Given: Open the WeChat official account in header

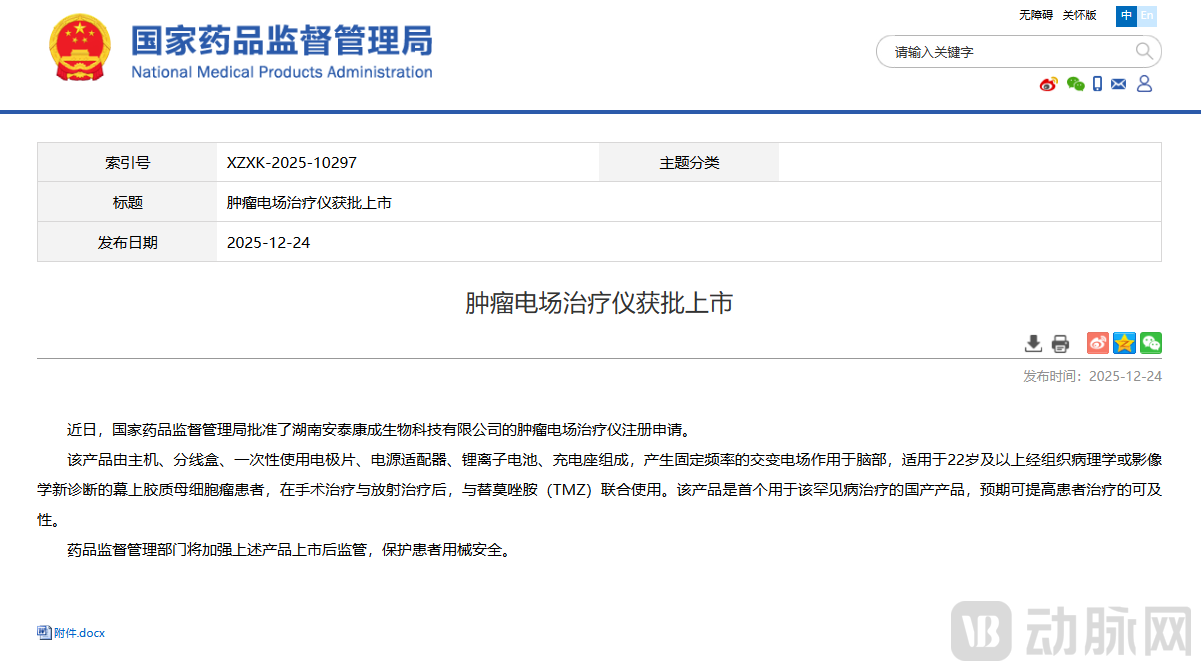Looking at the screenshot, I should (x=1075, y=84).
